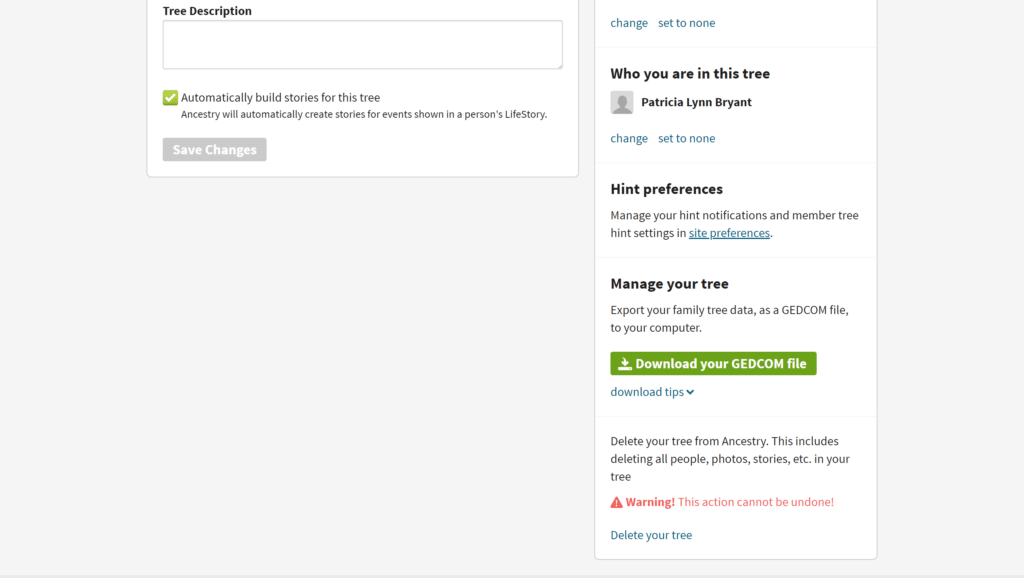
Task: Click the topmost change link
Action: click(628, 22)
